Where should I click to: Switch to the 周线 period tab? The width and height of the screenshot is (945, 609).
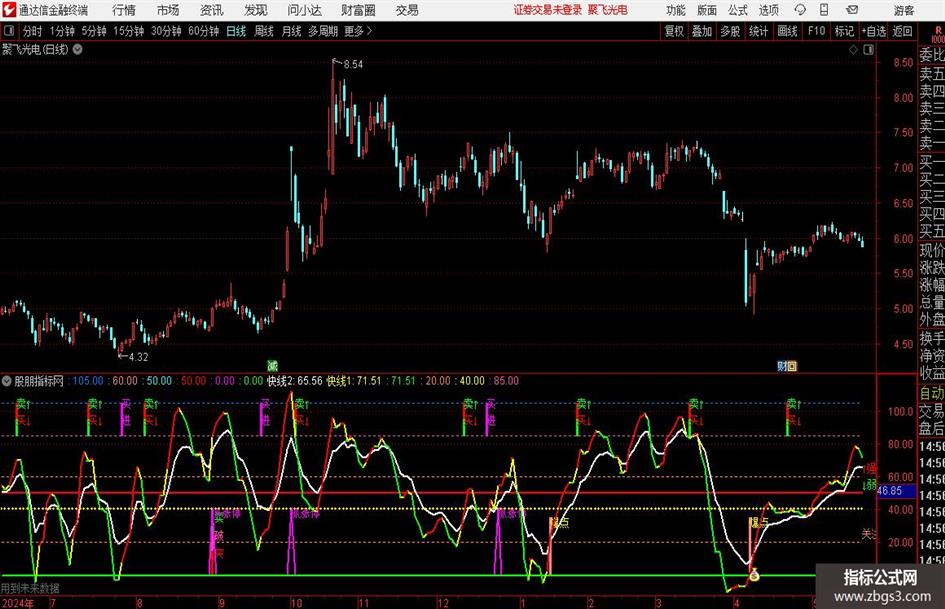(x=264, y=31)
